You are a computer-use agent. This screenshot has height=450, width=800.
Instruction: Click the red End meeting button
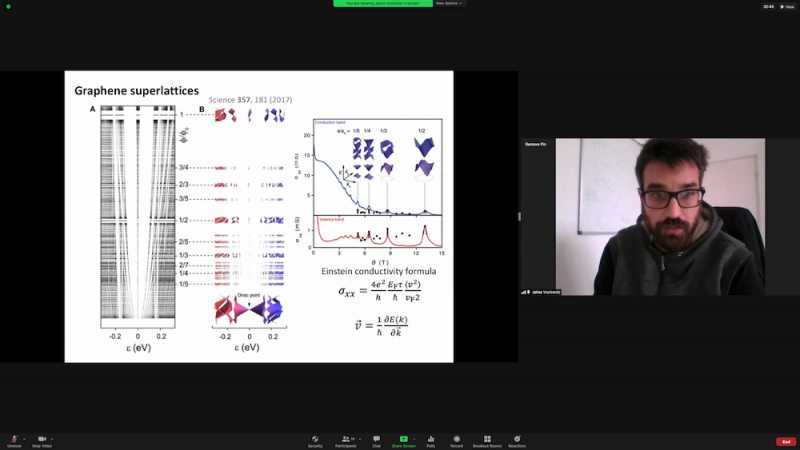click(x=785, y=441)
